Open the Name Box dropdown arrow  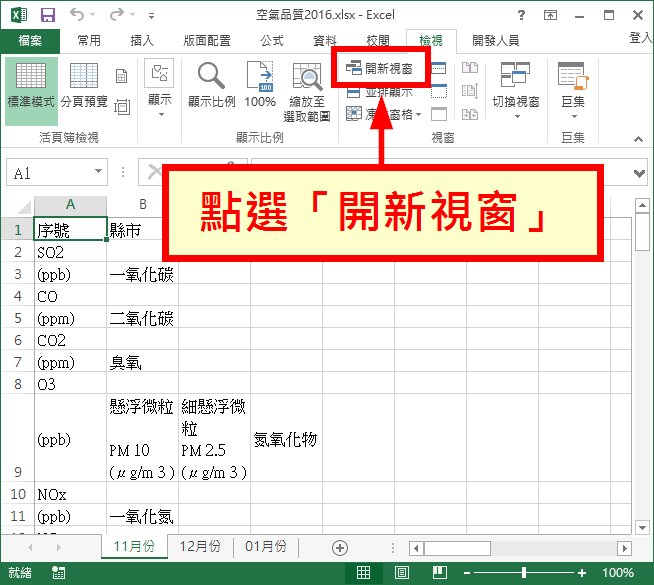98,171
